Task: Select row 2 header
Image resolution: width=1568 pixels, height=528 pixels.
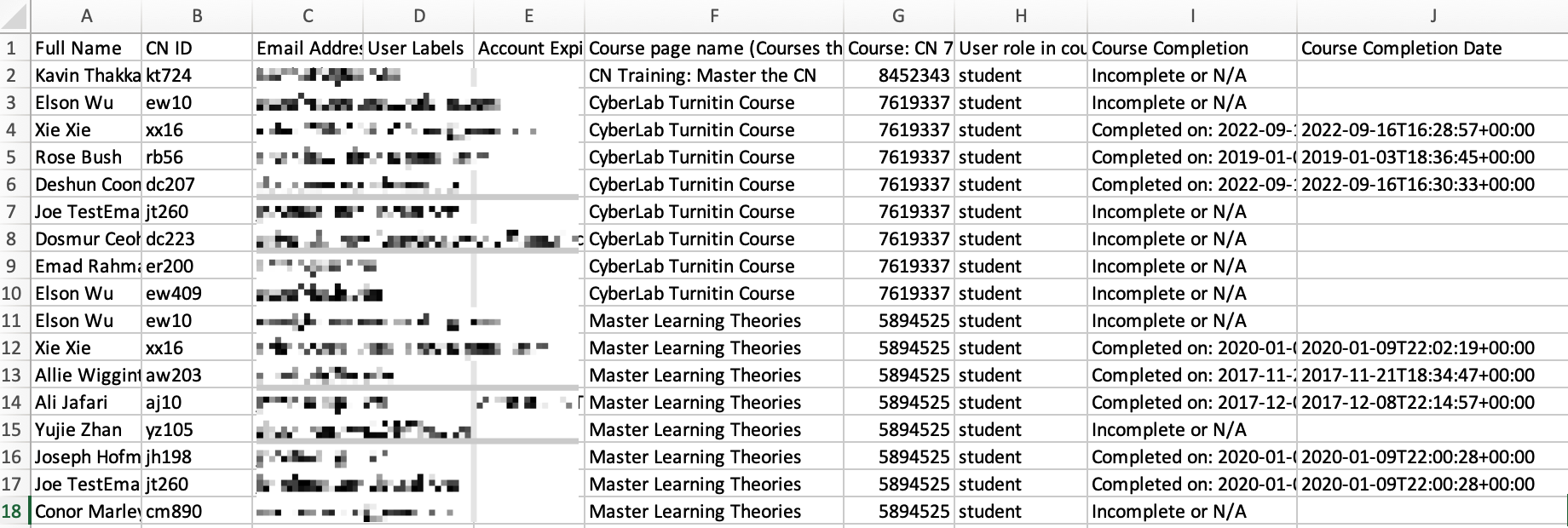Action: pyautogui.click(x=14, y=75)
